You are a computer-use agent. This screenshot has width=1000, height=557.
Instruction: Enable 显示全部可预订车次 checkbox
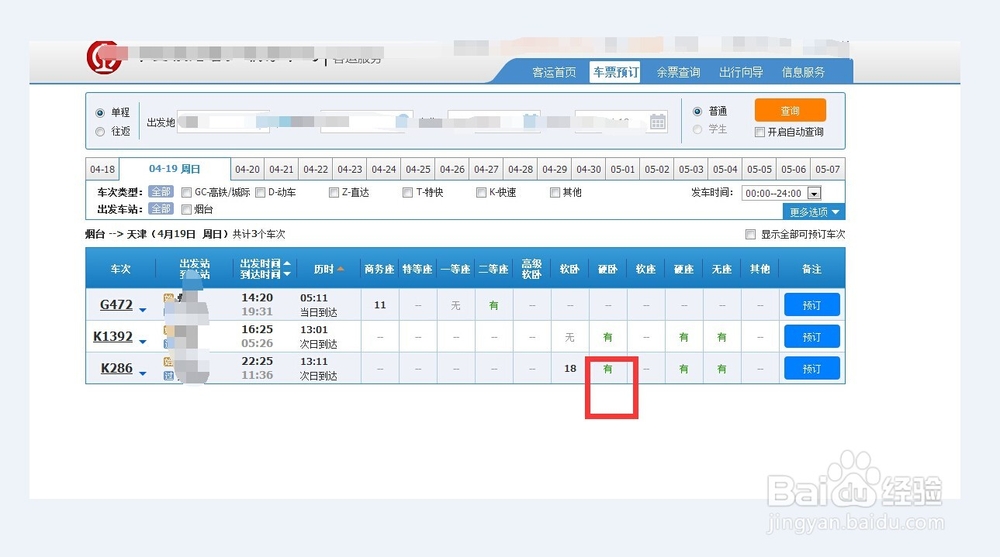tap(751, 234)
